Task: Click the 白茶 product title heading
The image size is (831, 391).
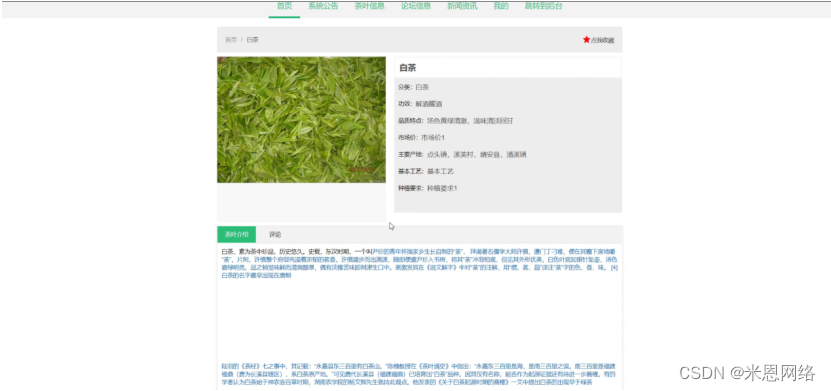Action: point(408,68)
